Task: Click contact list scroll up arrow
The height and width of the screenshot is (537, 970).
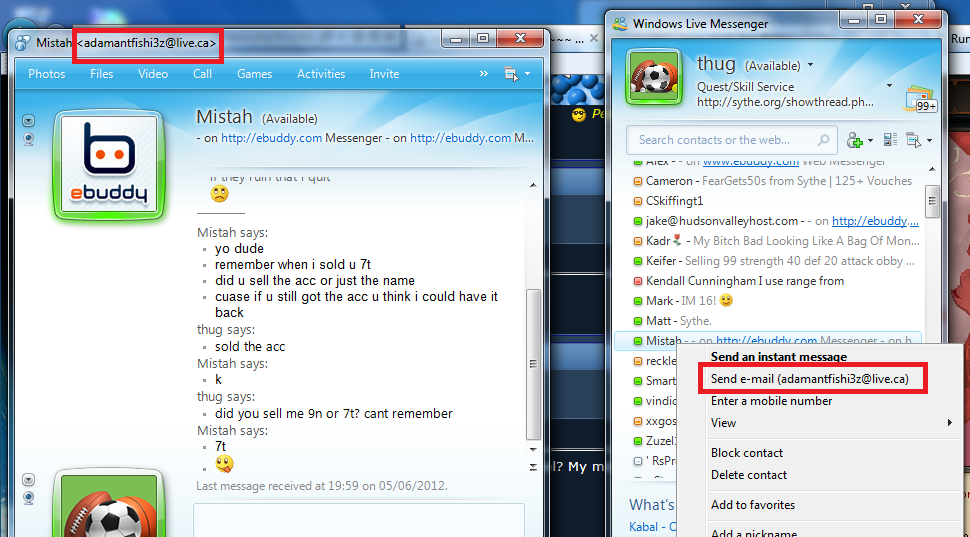Action: [x=932, y=170]
